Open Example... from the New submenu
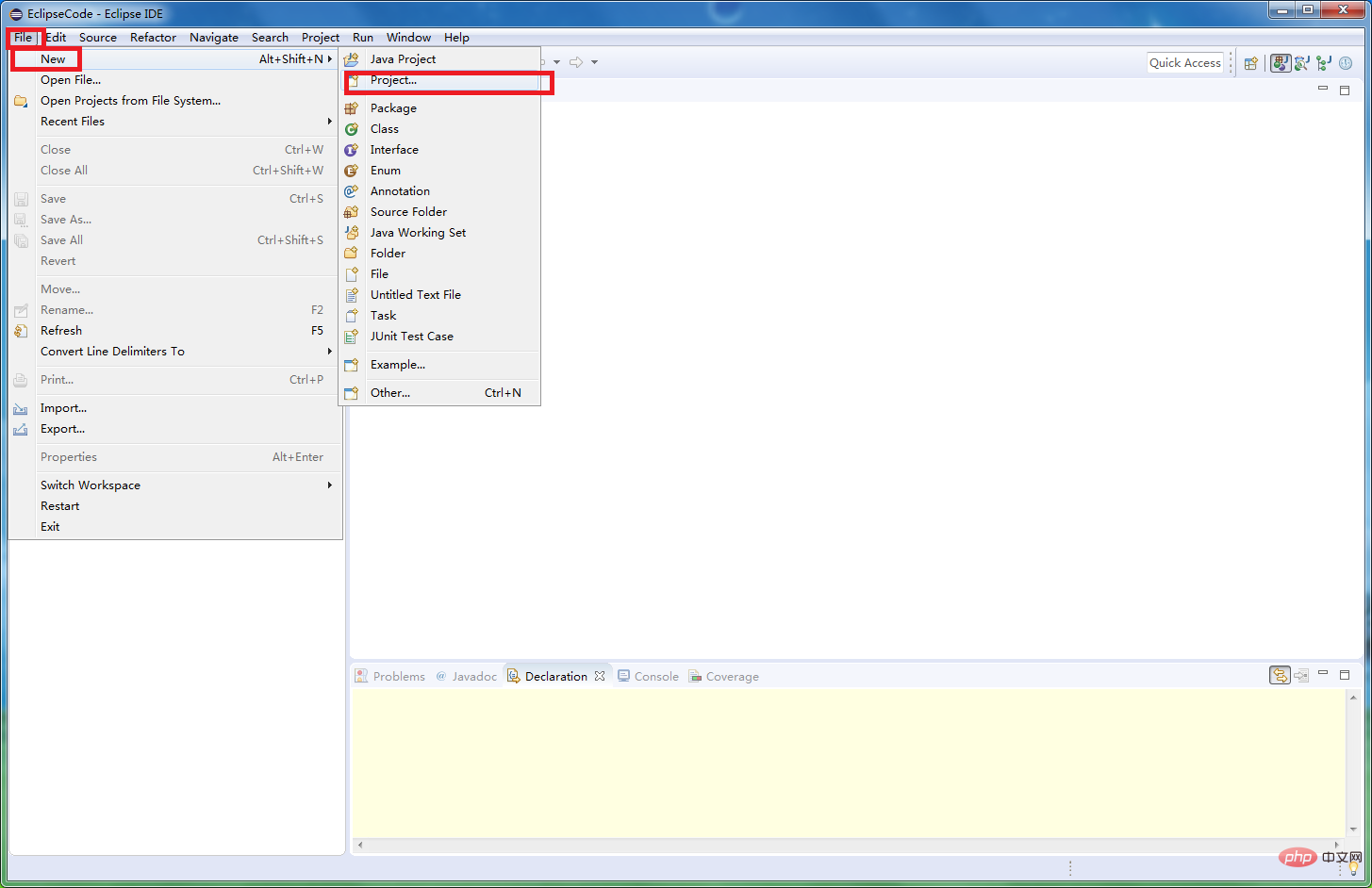1372x888 pixels. pos(439,364)
